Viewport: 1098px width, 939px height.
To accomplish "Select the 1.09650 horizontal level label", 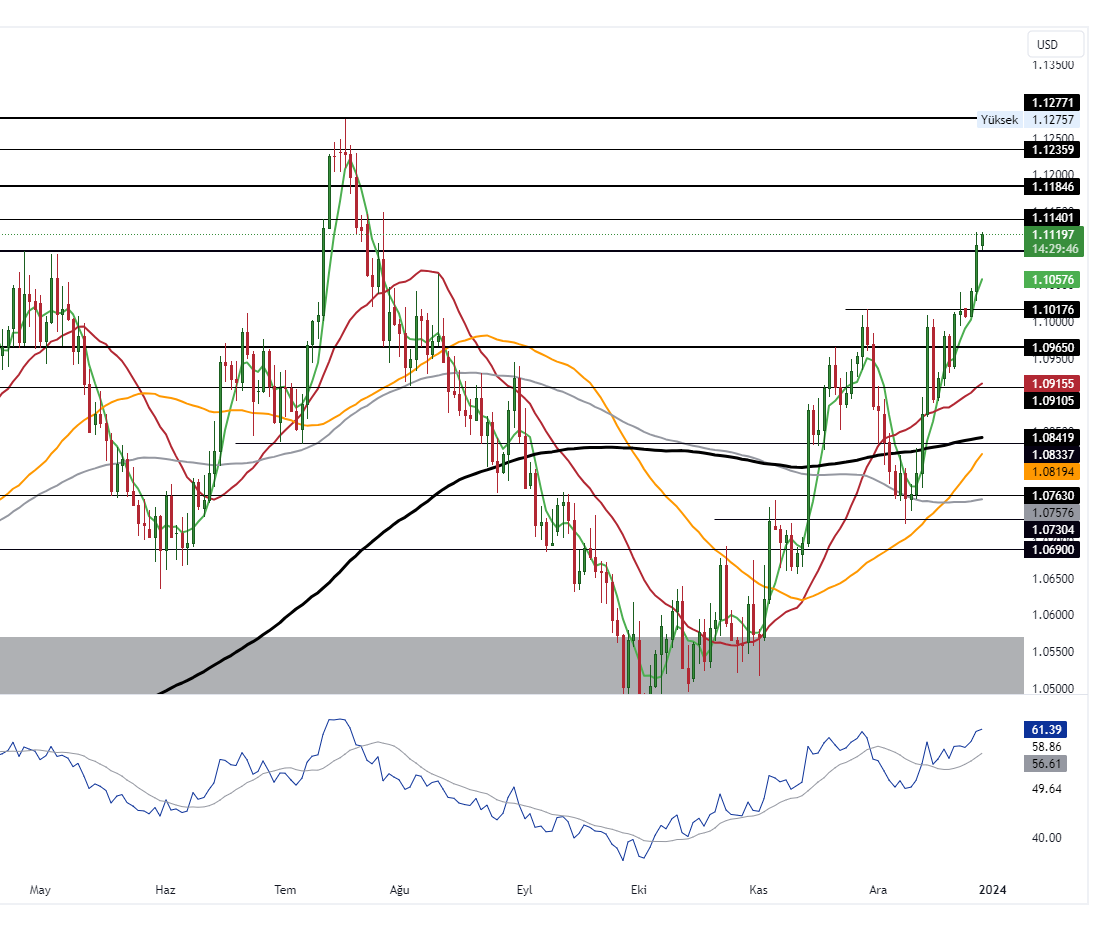I will click(x=1051, y=348).
